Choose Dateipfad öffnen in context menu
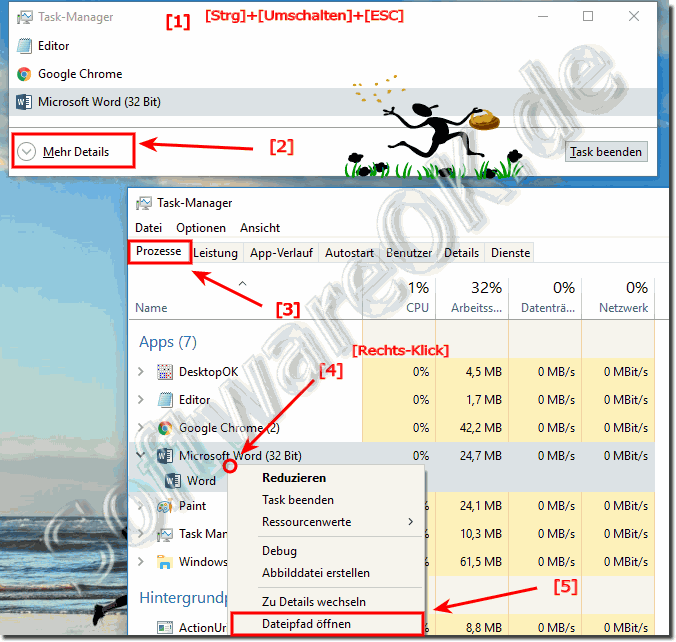 coord(327,624)
